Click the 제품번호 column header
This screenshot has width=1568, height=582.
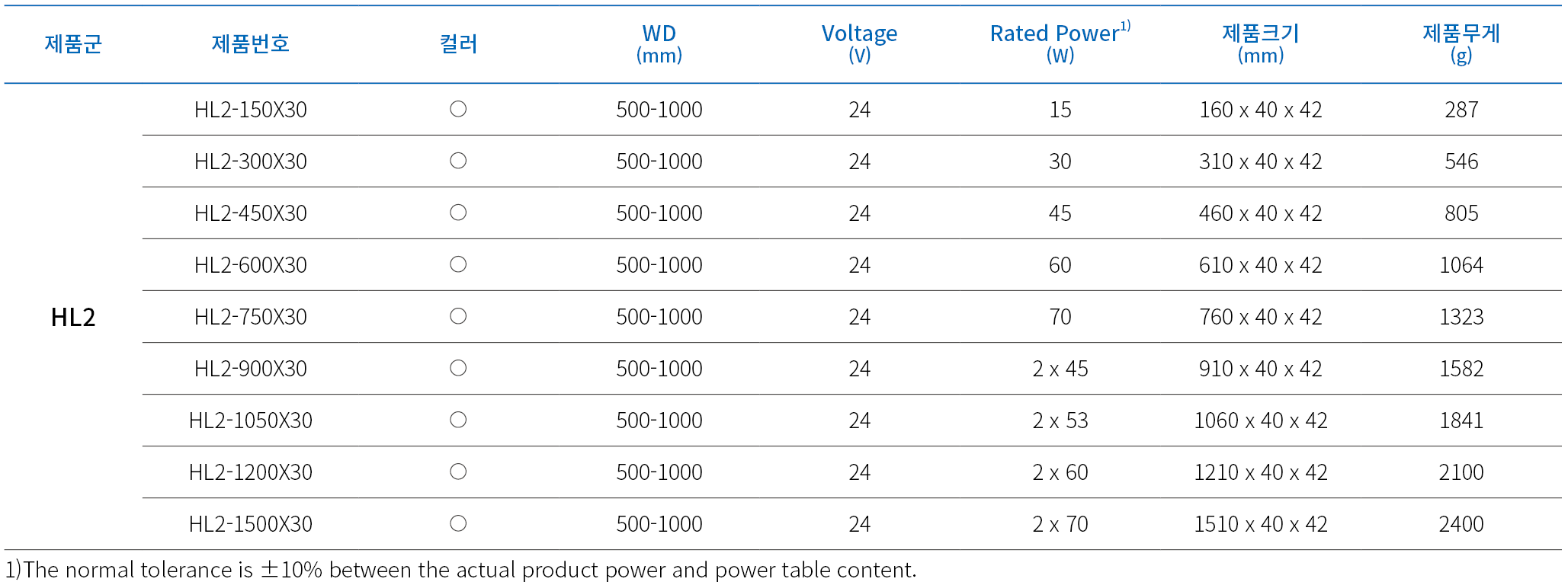coord(250,43)
